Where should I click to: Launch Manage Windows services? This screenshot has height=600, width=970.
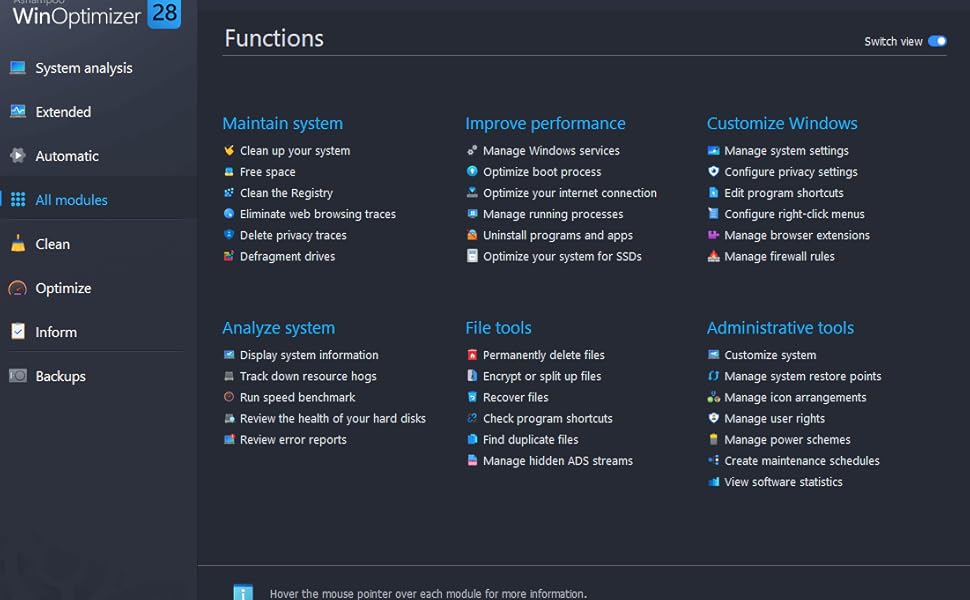coord(551,151)
